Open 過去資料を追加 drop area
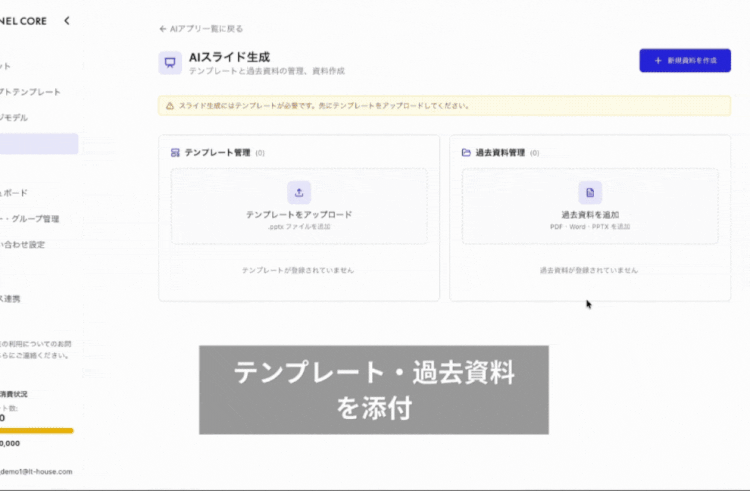The width and height of the screenshot is (750, 491). pos(590,206)
